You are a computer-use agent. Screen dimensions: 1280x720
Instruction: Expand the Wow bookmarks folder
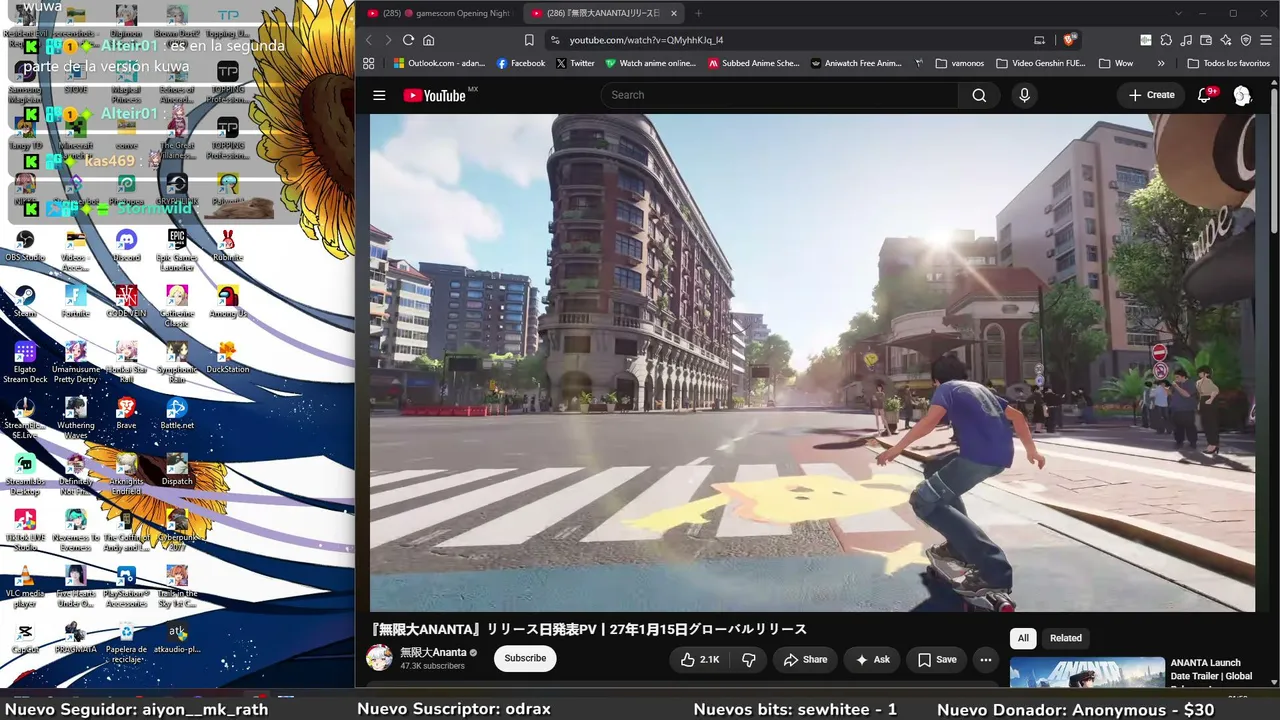coord(1116,63)
